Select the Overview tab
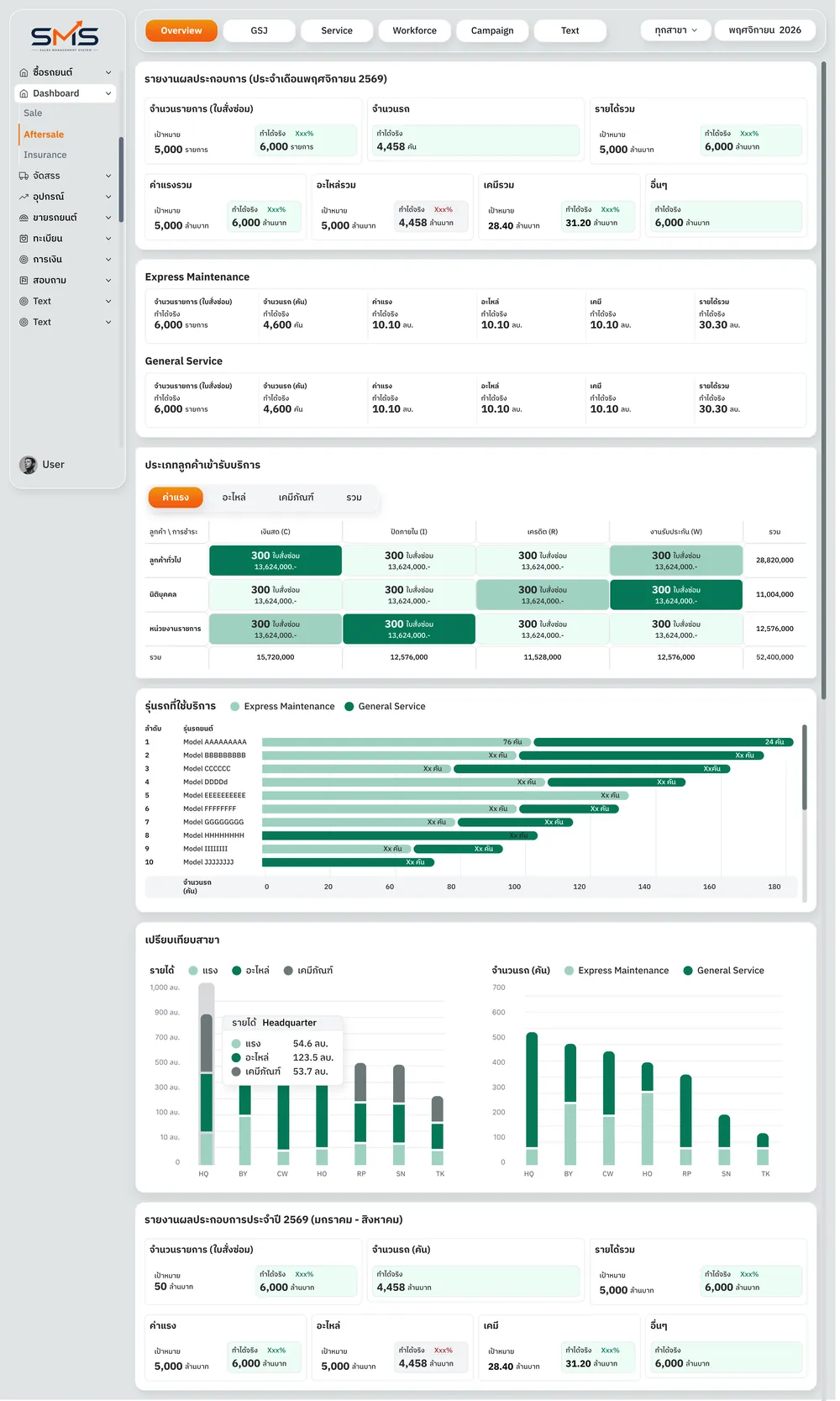 pos(181,30)
